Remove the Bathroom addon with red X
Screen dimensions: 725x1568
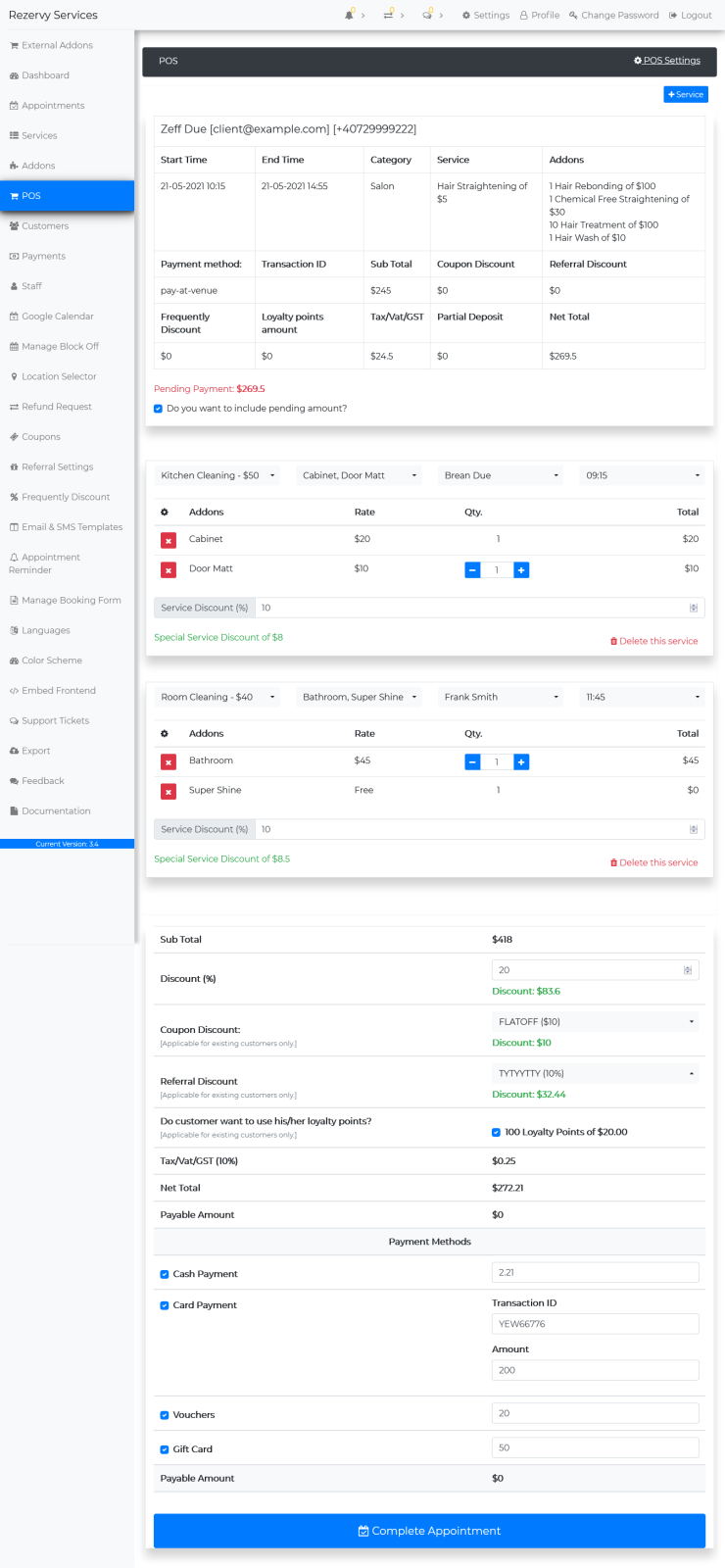point(169,761)
